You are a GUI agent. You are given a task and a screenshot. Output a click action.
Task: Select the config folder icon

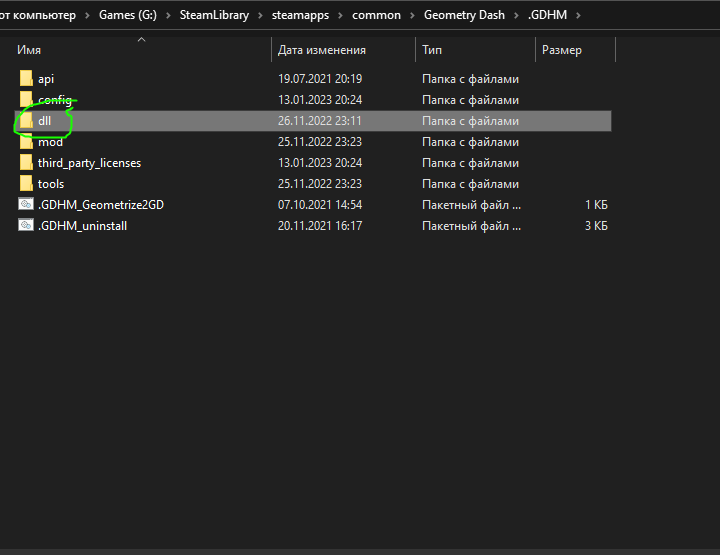pos(27,100)
